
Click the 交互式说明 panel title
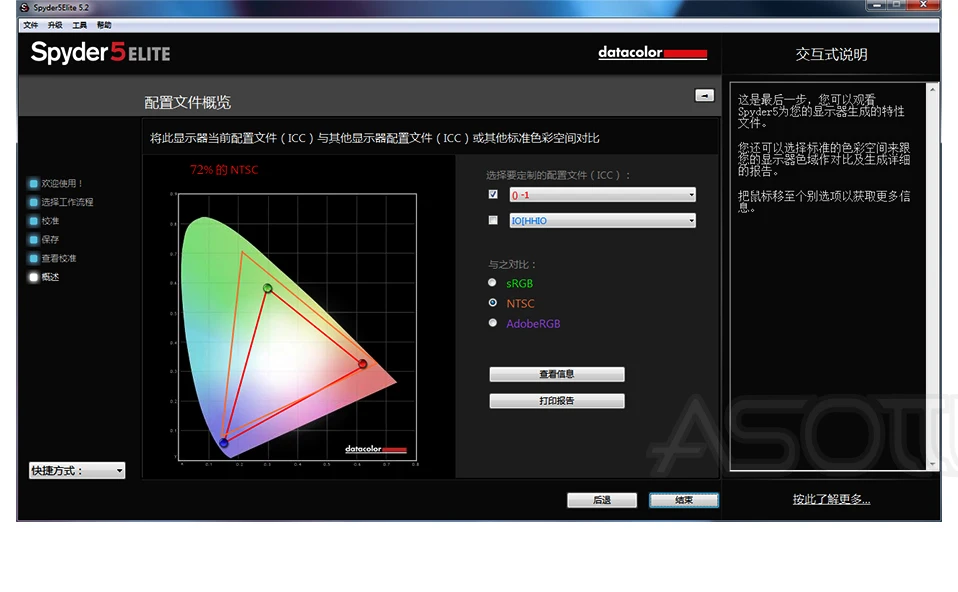pos(832,54)
